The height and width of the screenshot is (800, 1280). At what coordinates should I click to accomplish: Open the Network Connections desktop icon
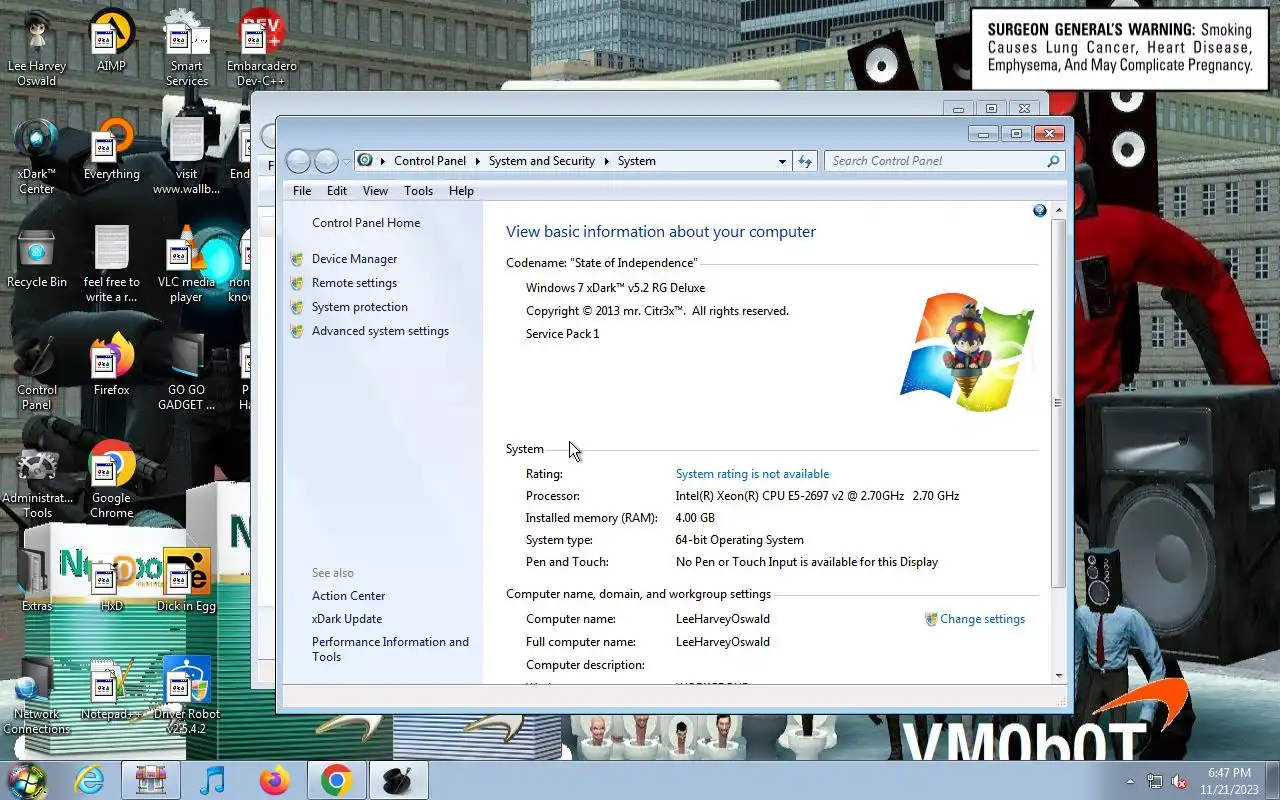37,697
